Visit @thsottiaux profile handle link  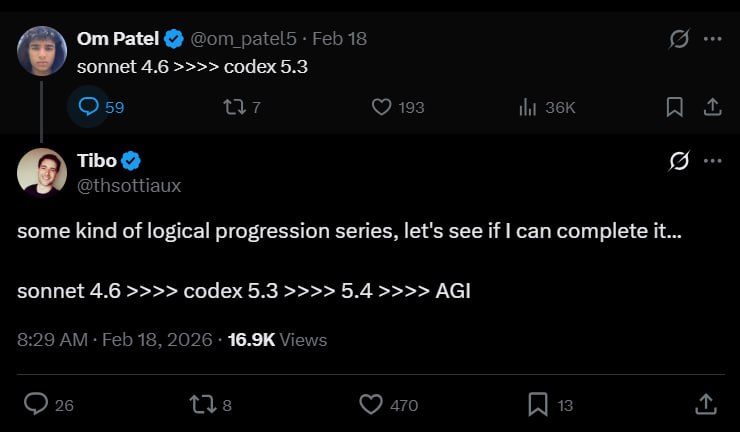129,185
